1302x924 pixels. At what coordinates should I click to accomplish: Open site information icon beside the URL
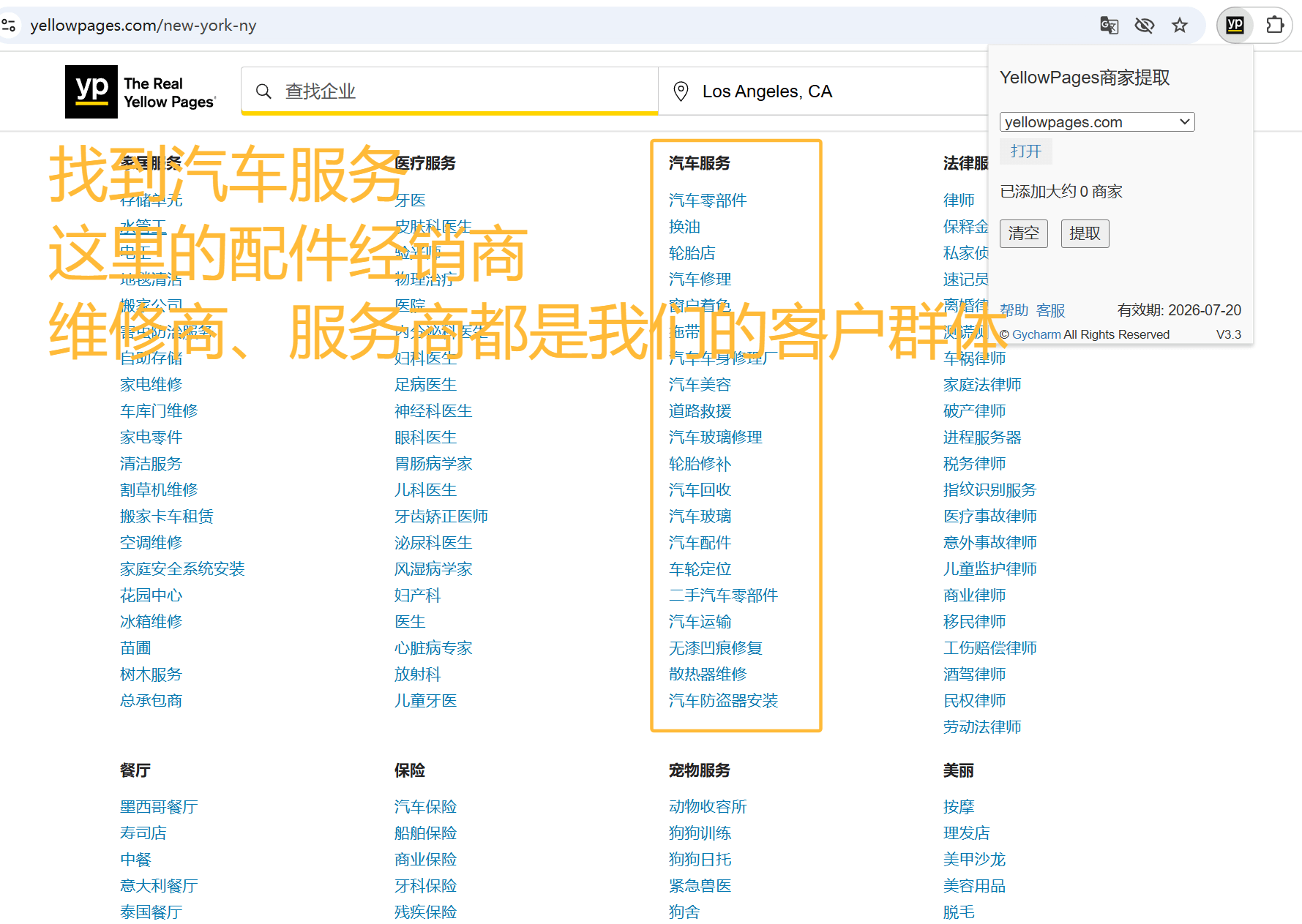[9, 26]
